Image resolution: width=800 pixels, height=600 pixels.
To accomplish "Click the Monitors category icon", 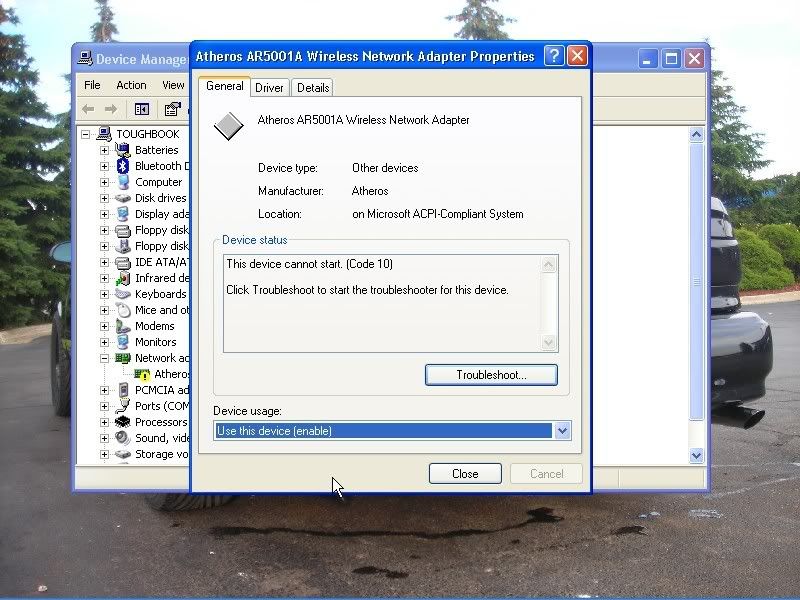I will point(122,342).
